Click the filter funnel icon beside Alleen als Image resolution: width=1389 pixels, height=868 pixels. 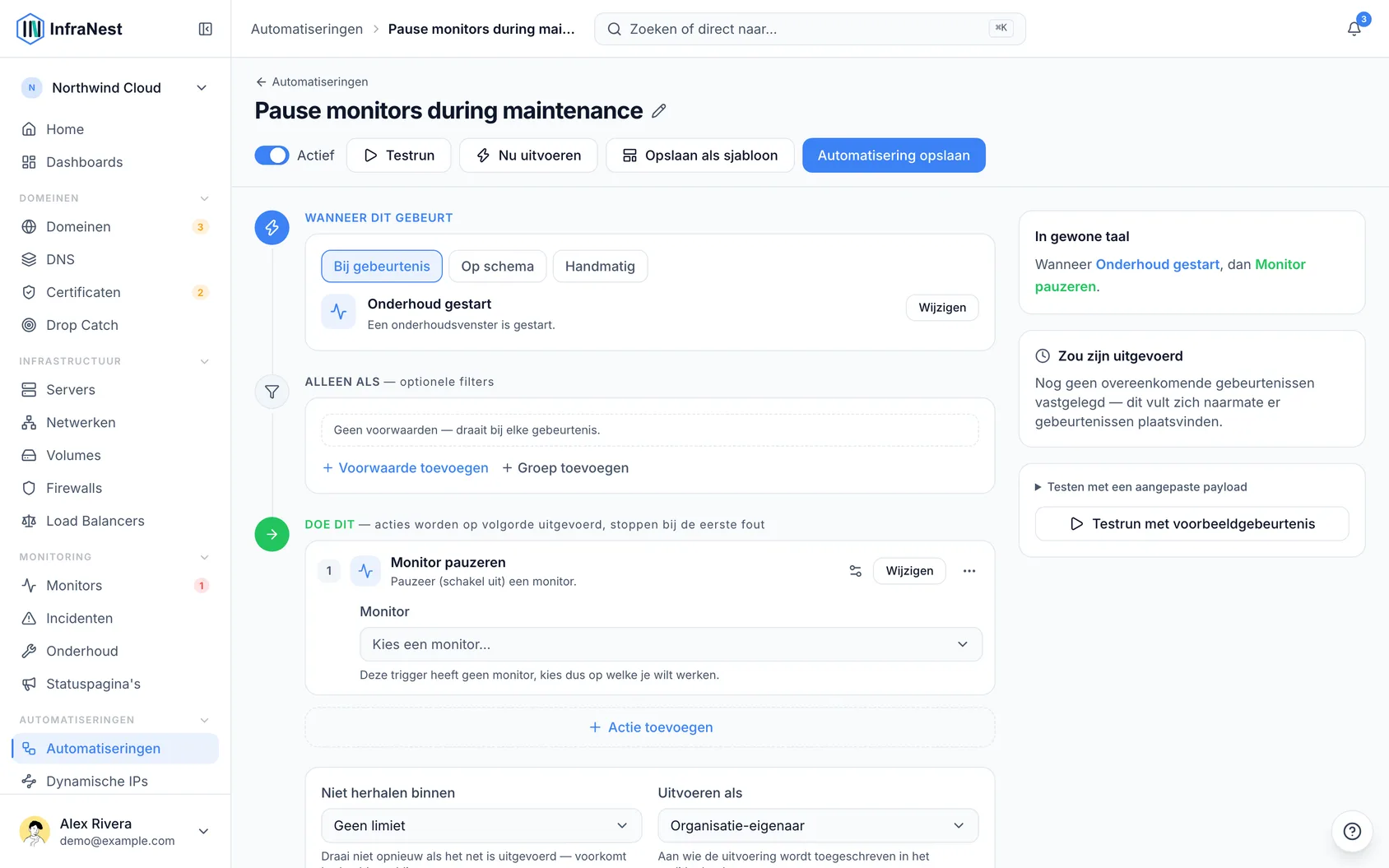click(272, 392)
